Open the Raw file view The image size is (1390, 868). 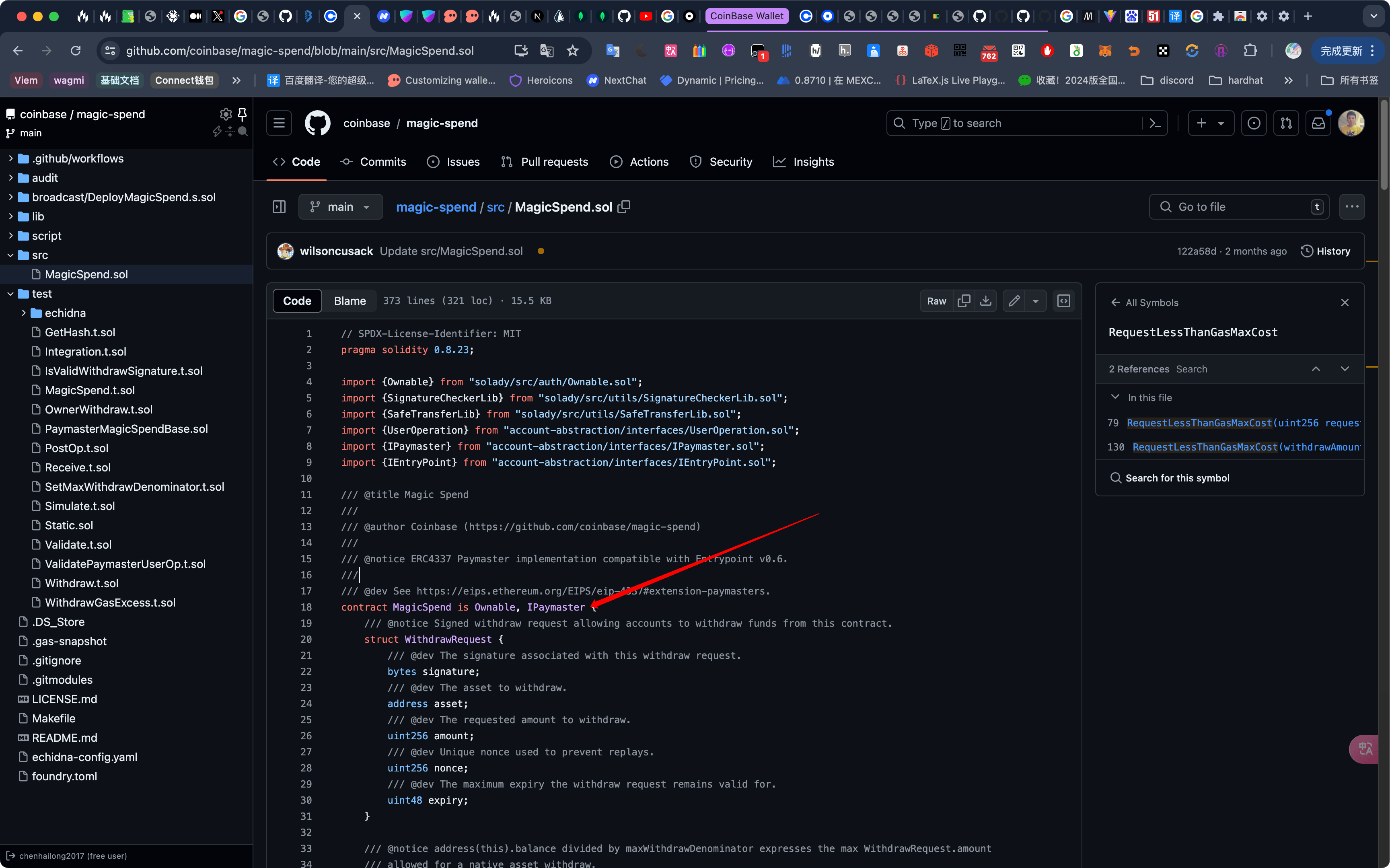936,301
